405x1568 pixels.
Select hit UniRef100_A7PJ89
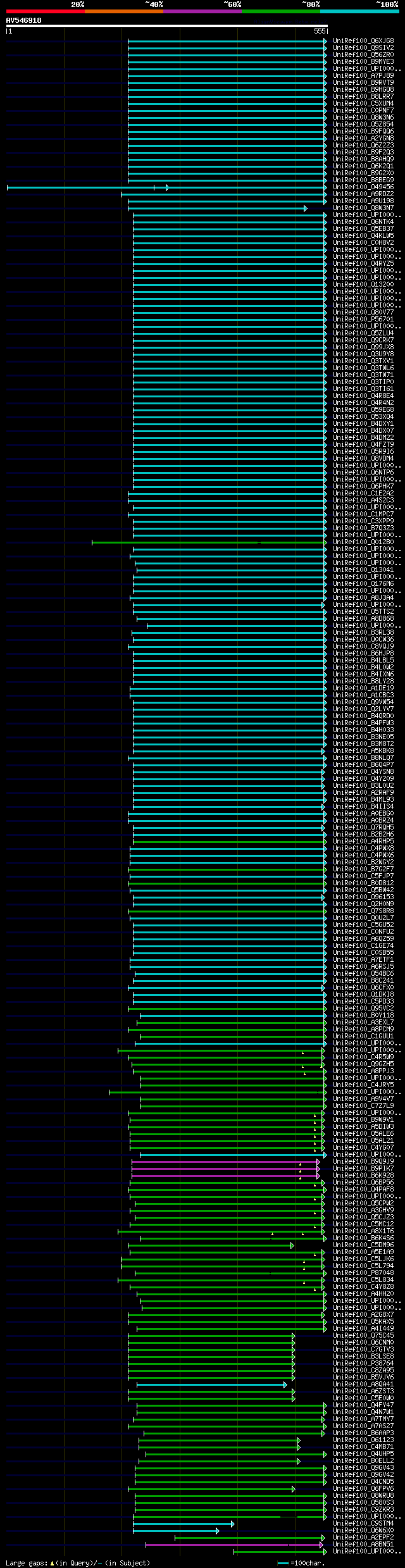point(363,75)
